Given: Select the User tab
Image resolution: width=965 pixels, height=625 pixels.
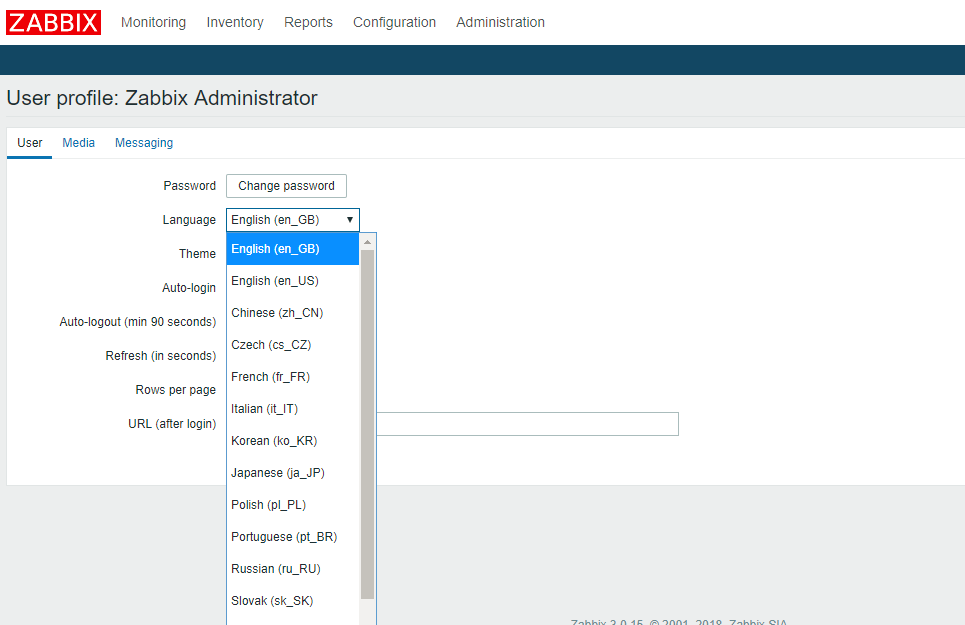Looking at the screenshot, I should 30,143.
